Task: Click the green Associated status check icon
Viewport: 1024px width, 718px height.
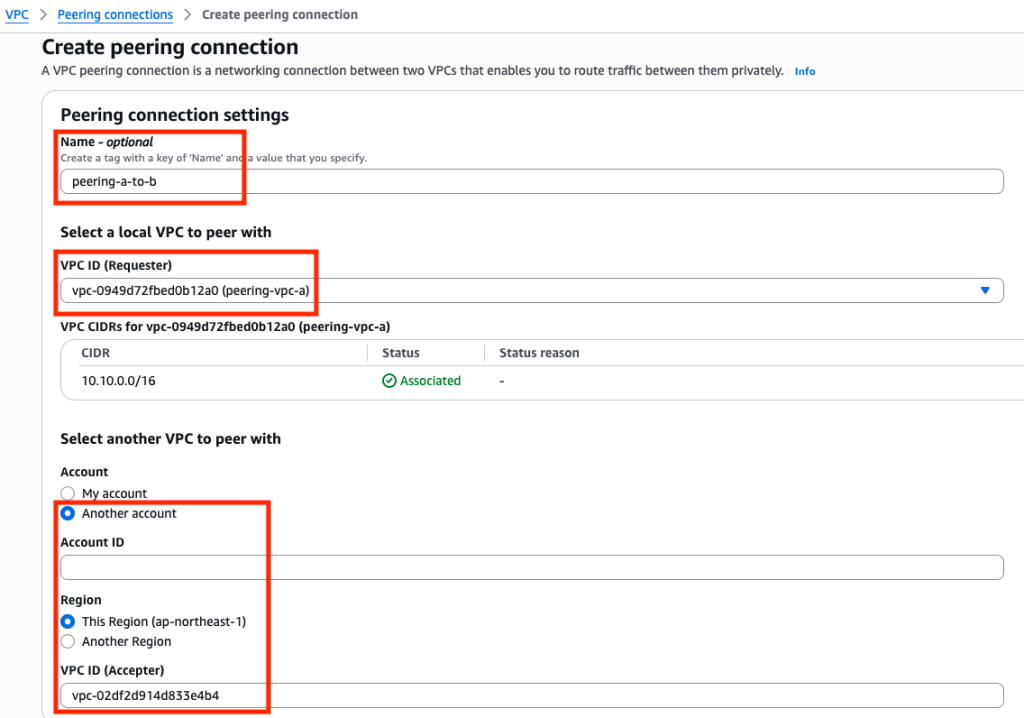Action: (389, 381)
